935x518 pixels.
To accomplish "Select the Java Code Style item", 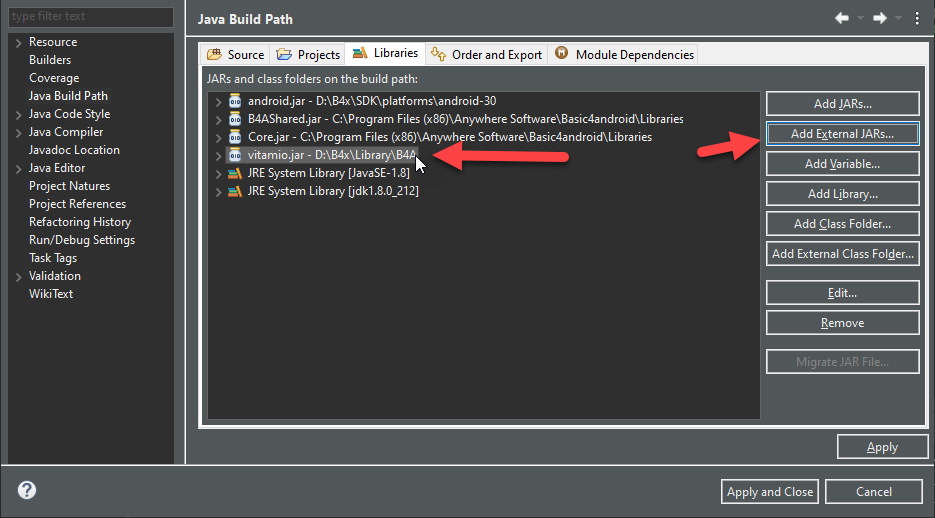I will coord(70,114).
